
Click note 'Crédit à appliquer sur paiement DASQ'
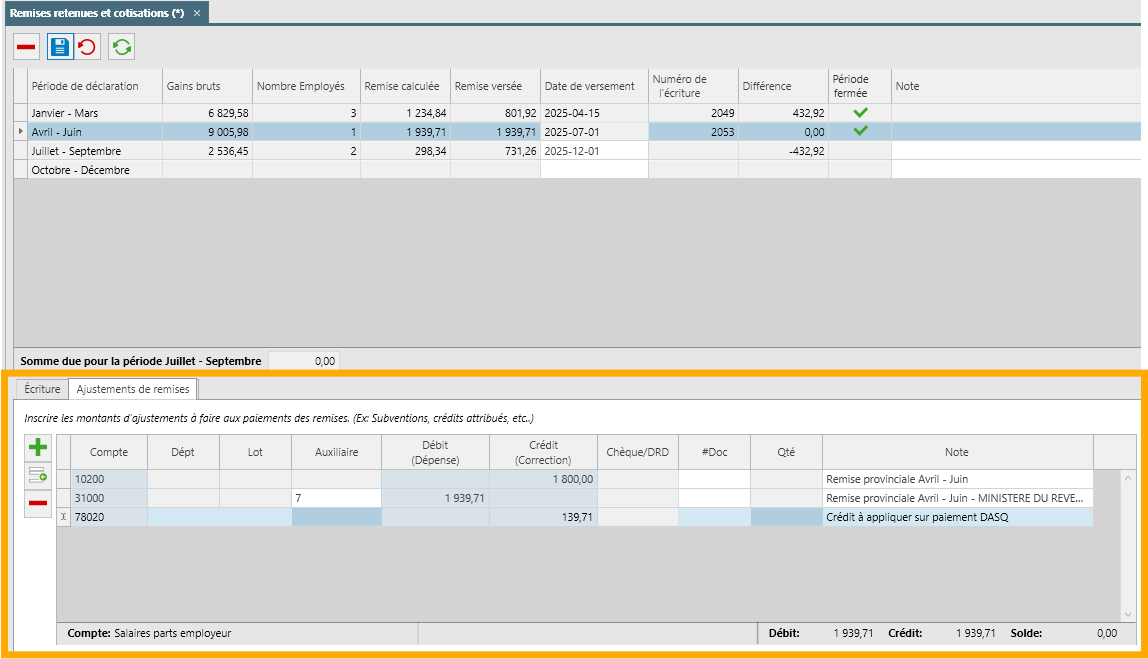click(958, 517)
